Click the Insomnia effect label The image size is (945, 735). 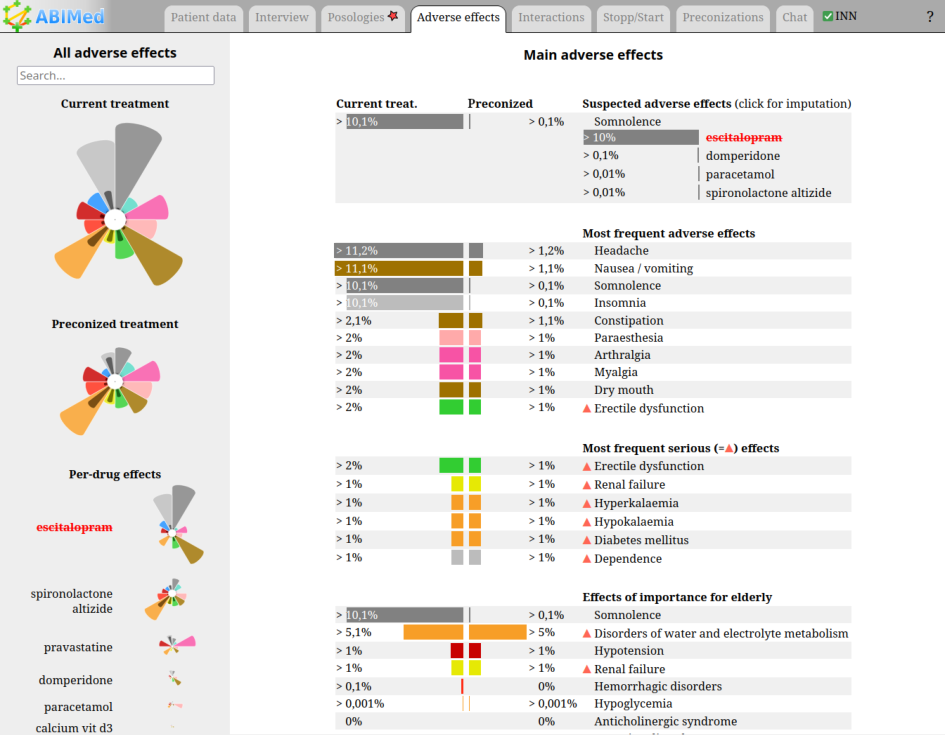tap(620, 303)
